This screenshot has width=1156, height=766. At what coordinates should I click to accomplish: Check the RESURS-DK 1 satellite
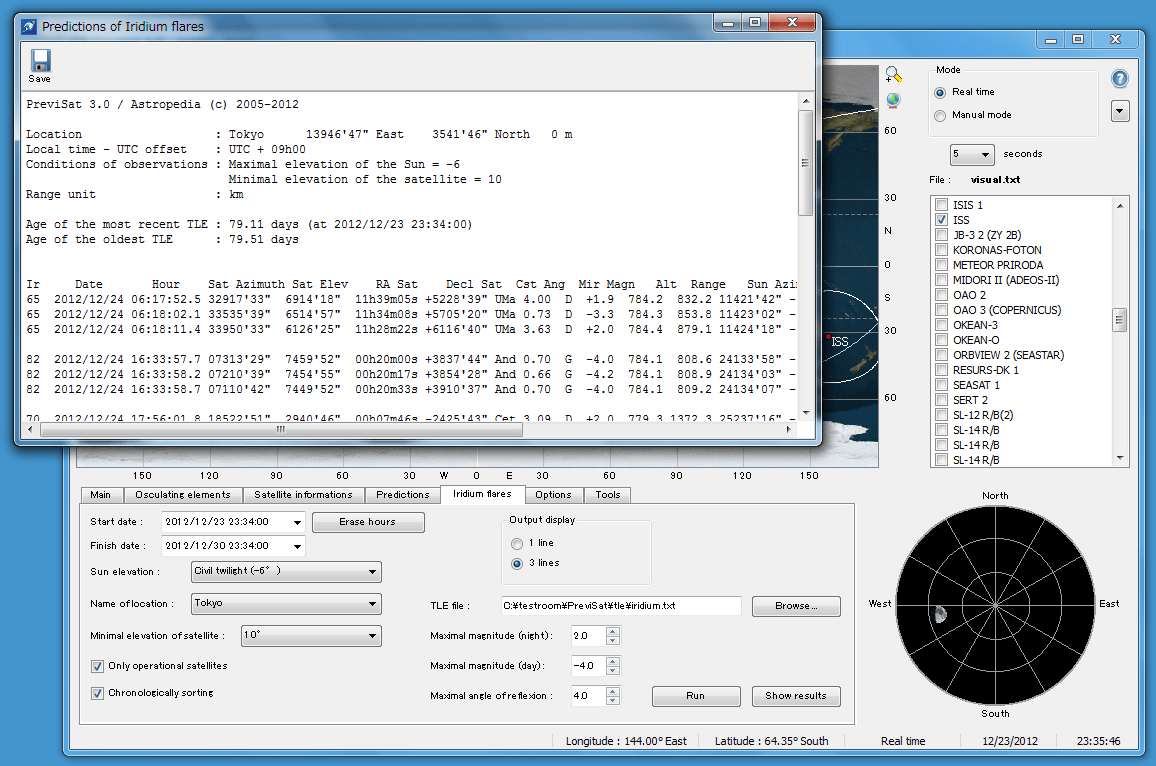941,370
